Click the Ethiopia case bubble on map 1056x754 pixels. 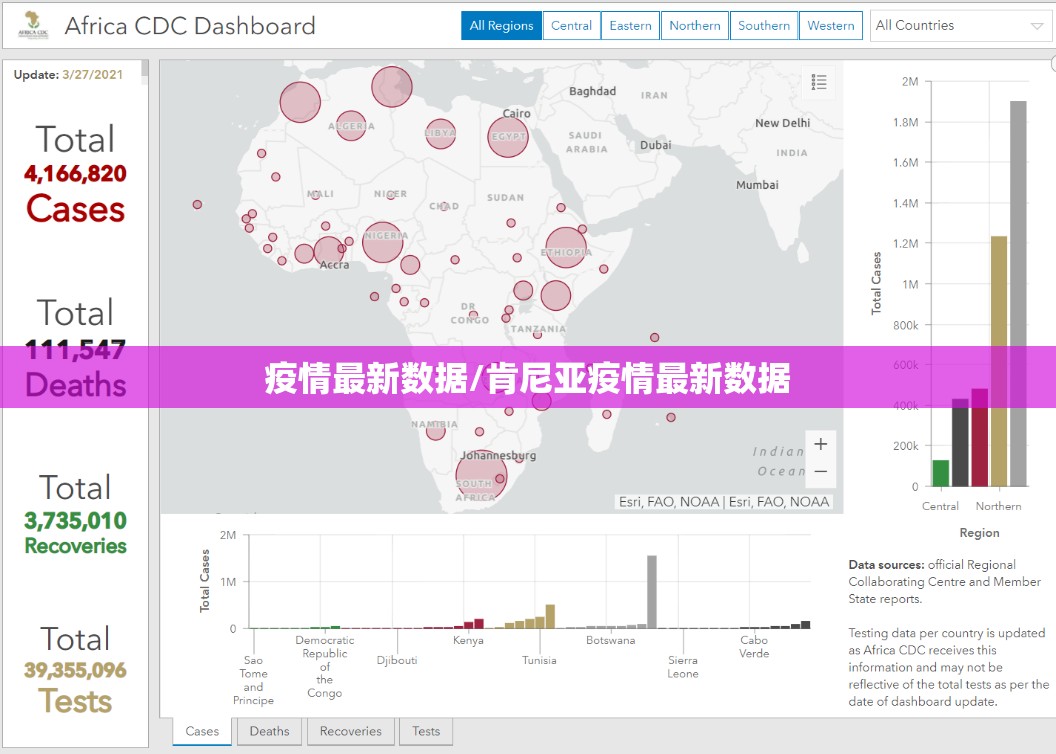tap(565, 248)
